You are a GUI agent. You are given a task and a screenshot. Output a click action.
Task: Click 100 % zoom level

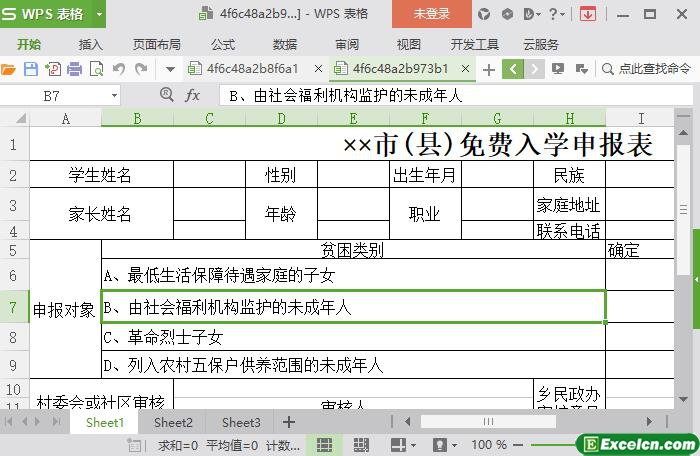pyautogui.click(x=489, y=445)
